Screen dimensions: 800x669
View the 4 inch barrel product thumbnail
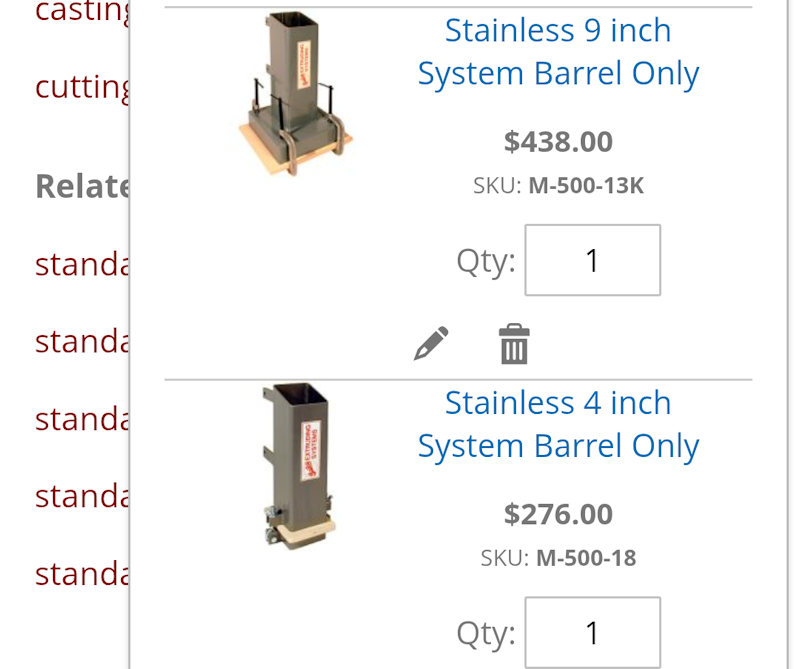(x=297, y=466)
